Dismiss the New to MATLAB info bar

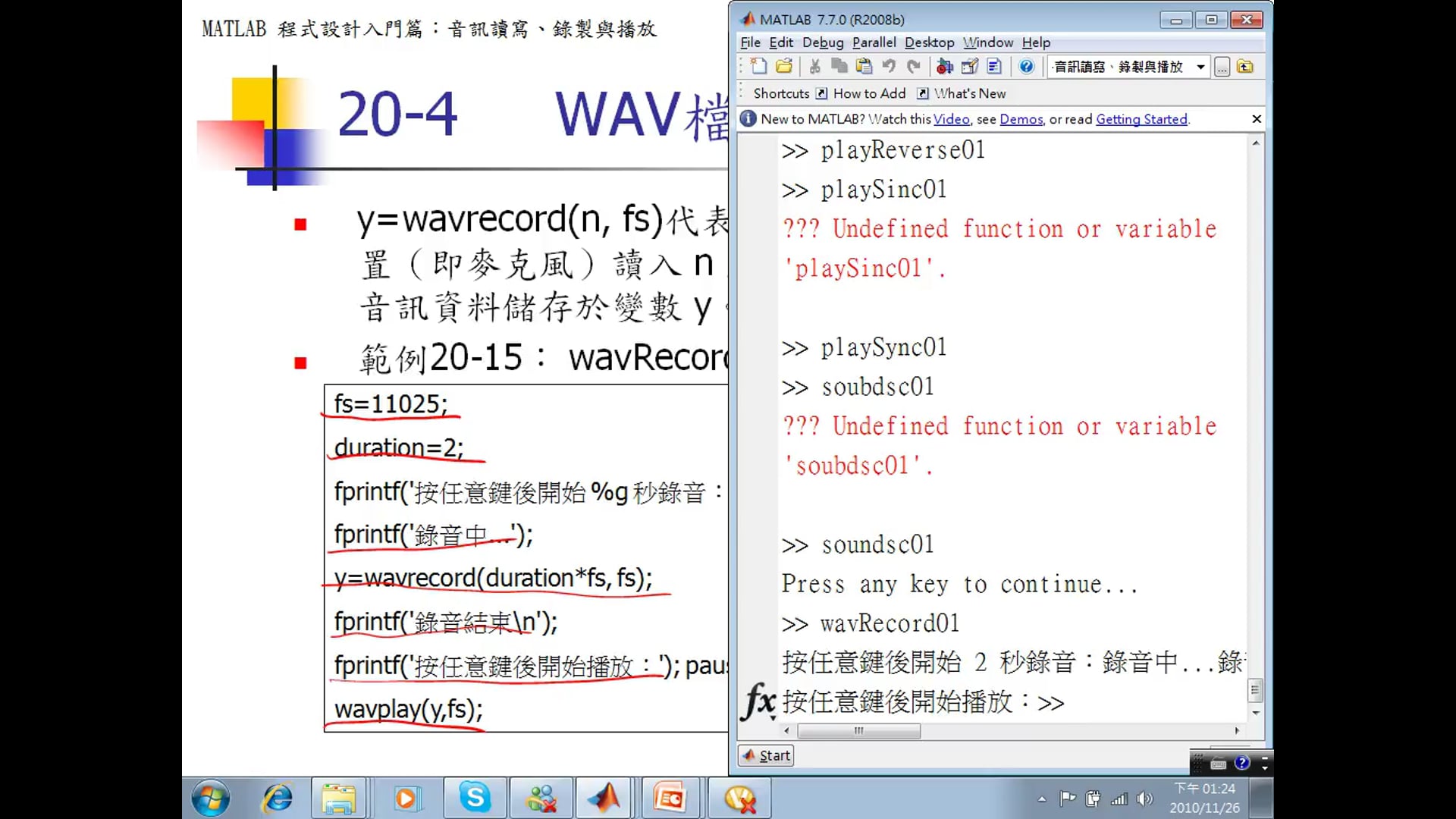(x=1257, y=119)
